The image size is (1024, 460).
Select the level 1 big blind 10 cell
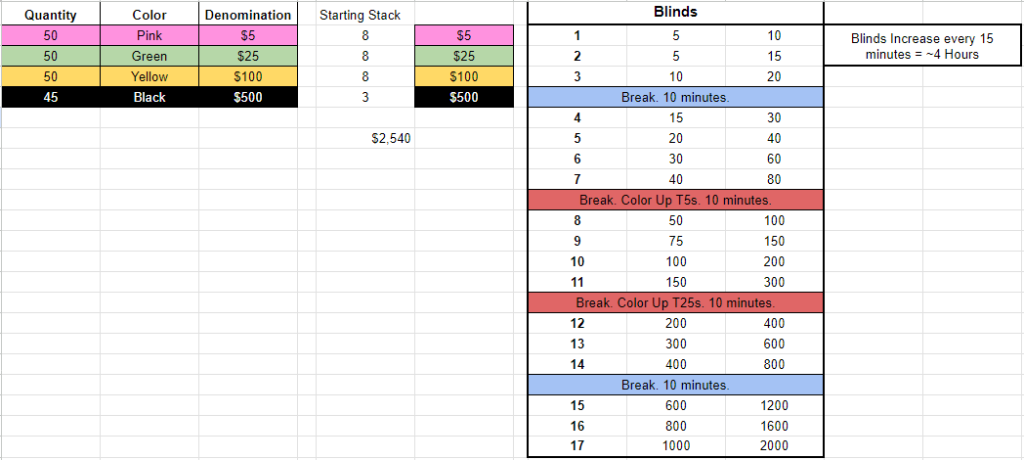(x=774, y=36)
